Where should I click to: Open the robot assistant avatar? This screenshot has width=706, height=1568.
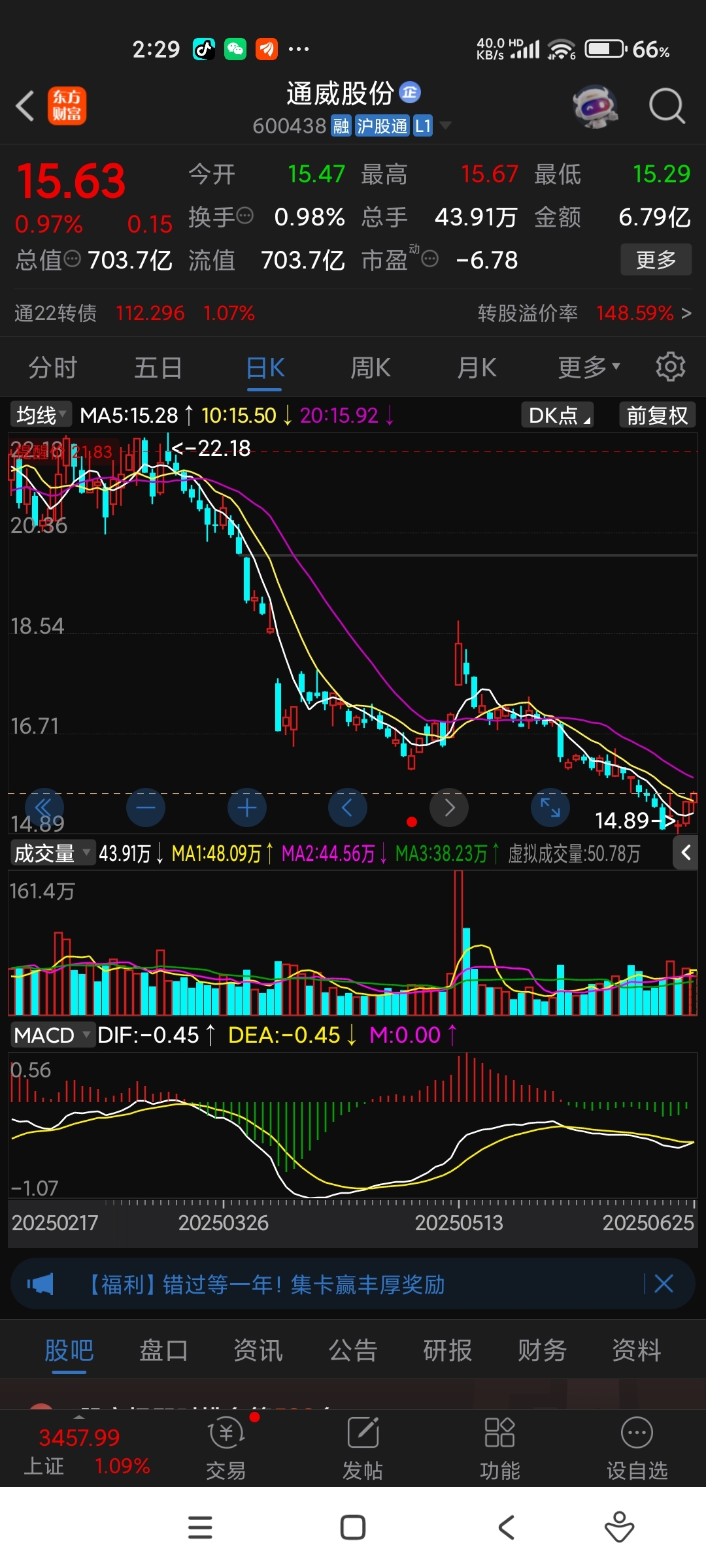[x=596, y=106]
